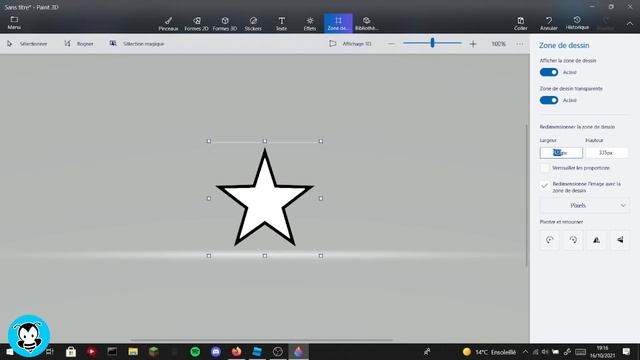
Task: Click the taskbar clock and date
Action: (602, 351)
